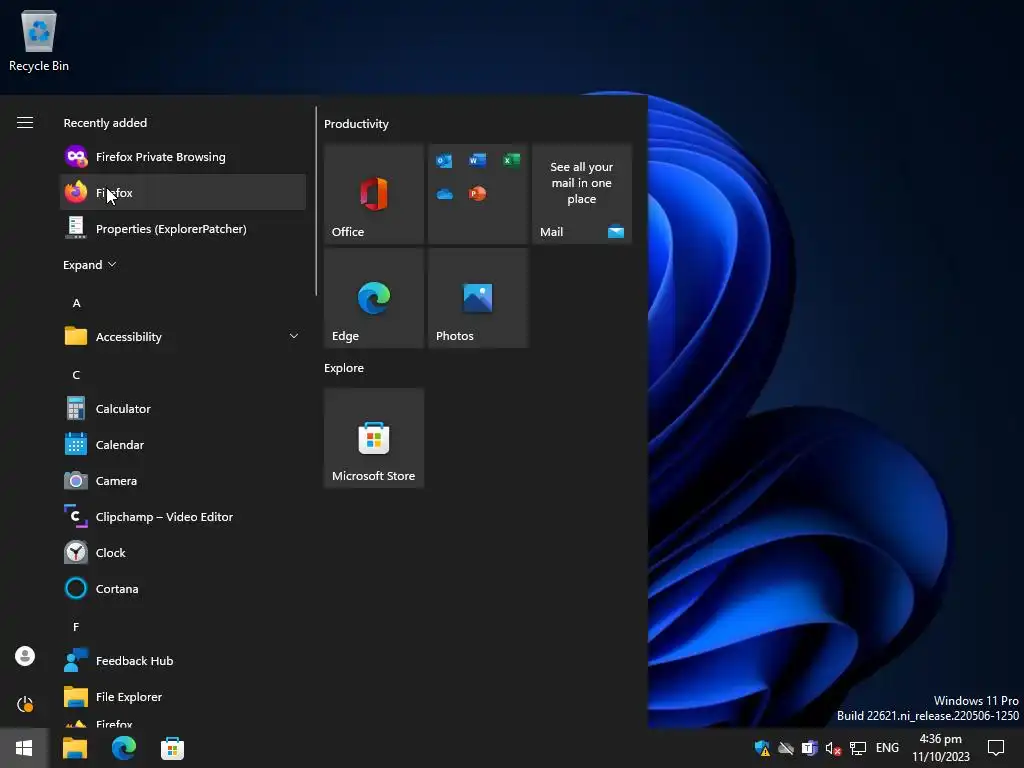Open File Explorer from the taskbar
This screenshot has height=768, width=1024.
coord(74,748)
